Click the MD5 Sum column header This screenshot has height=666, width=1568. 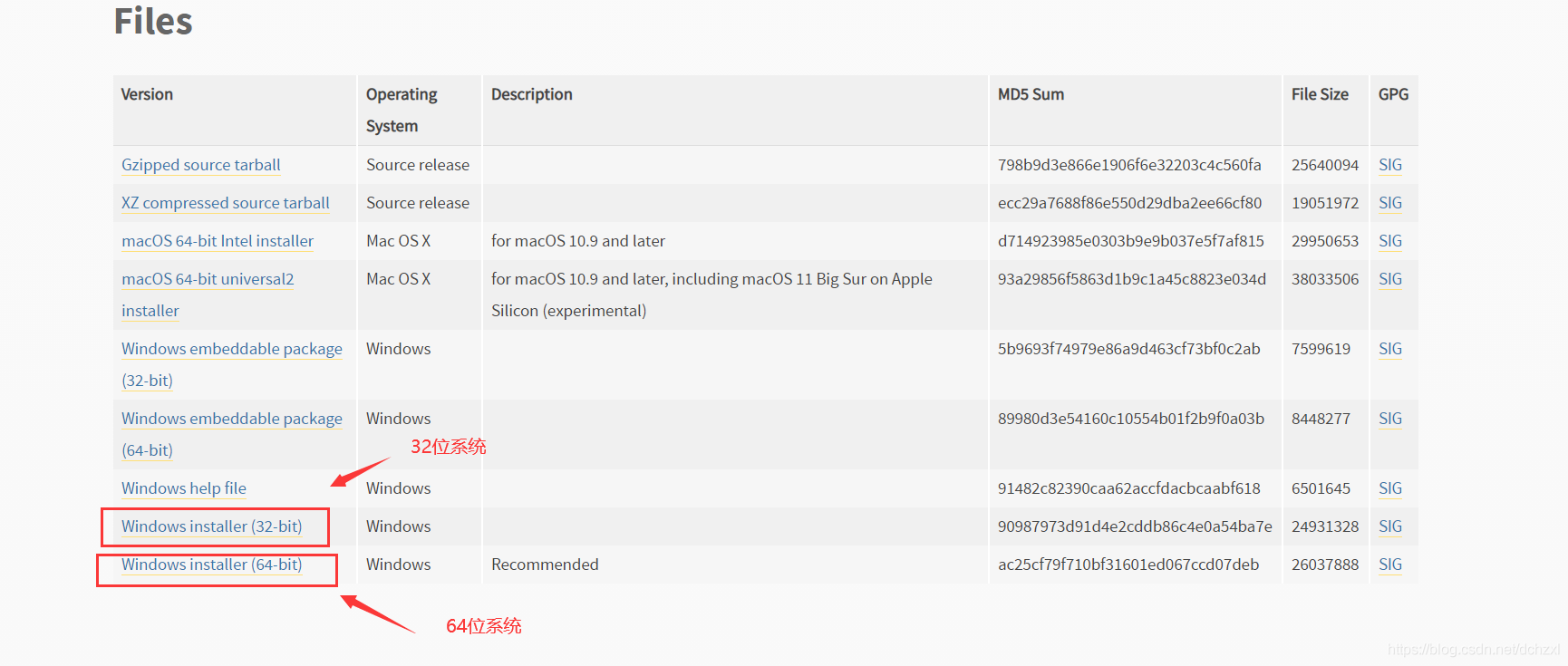click(1031, 94)
